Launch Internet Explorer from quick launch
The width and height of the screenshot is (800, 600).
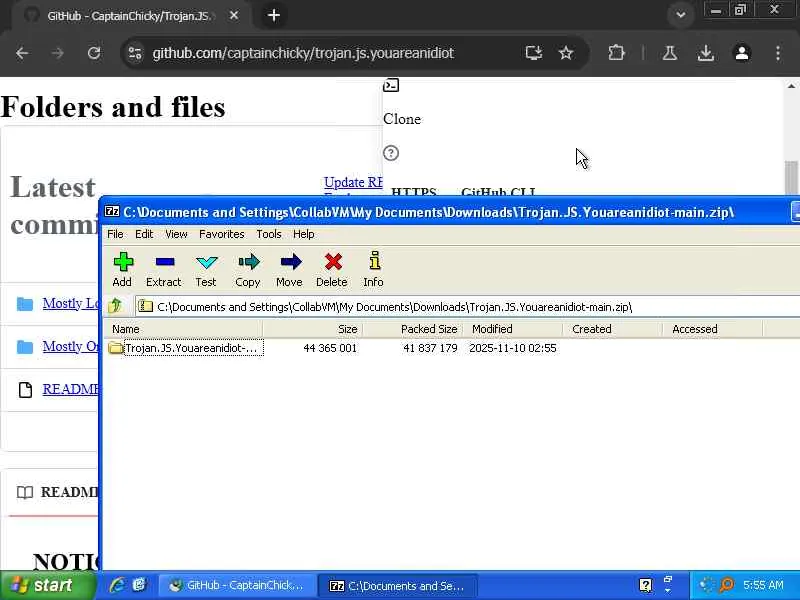coord(117,585)
